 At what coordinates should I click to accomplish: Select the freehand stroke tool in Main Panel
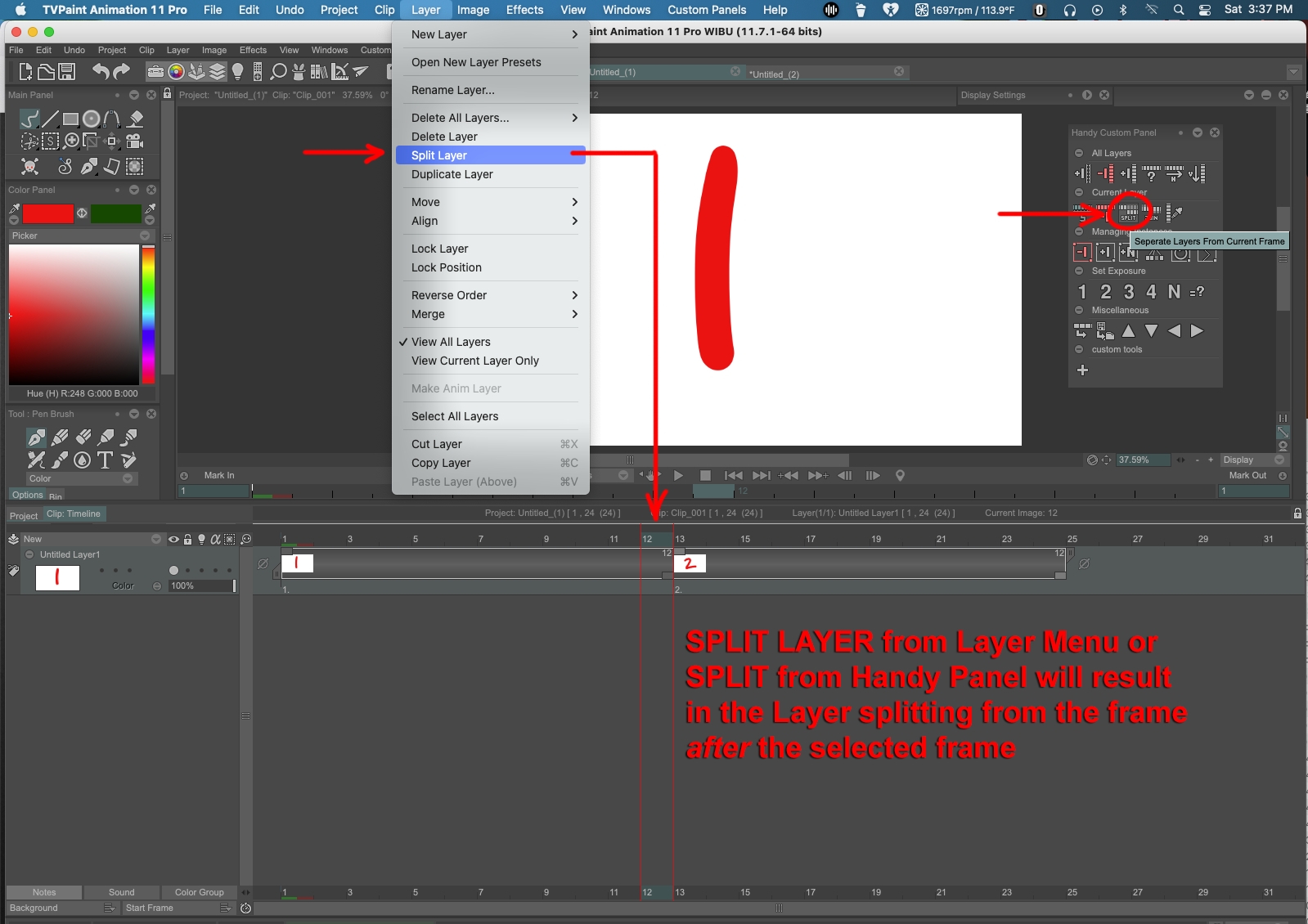coord(29,119)
